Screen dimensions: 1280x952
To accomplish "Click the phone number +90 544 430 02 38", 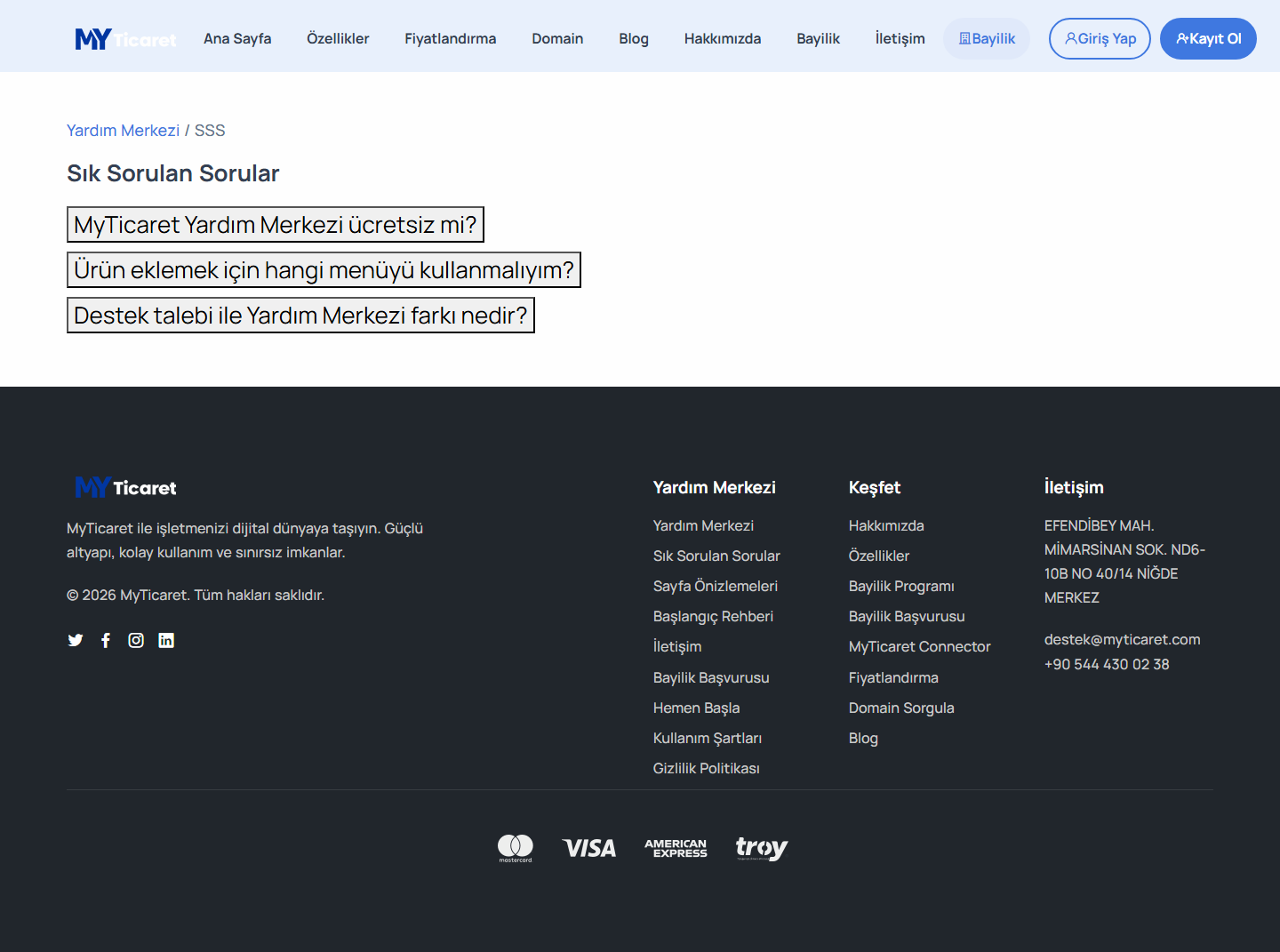I will (1107, 665).
